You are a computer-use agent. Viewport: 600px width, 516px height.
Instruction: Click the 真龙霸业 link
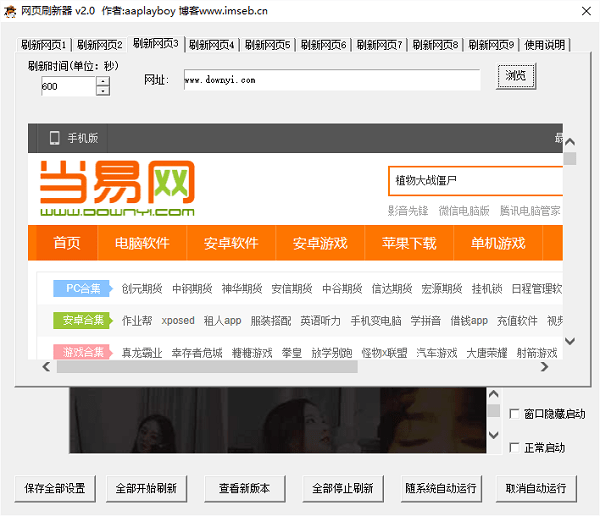[142, 353]
